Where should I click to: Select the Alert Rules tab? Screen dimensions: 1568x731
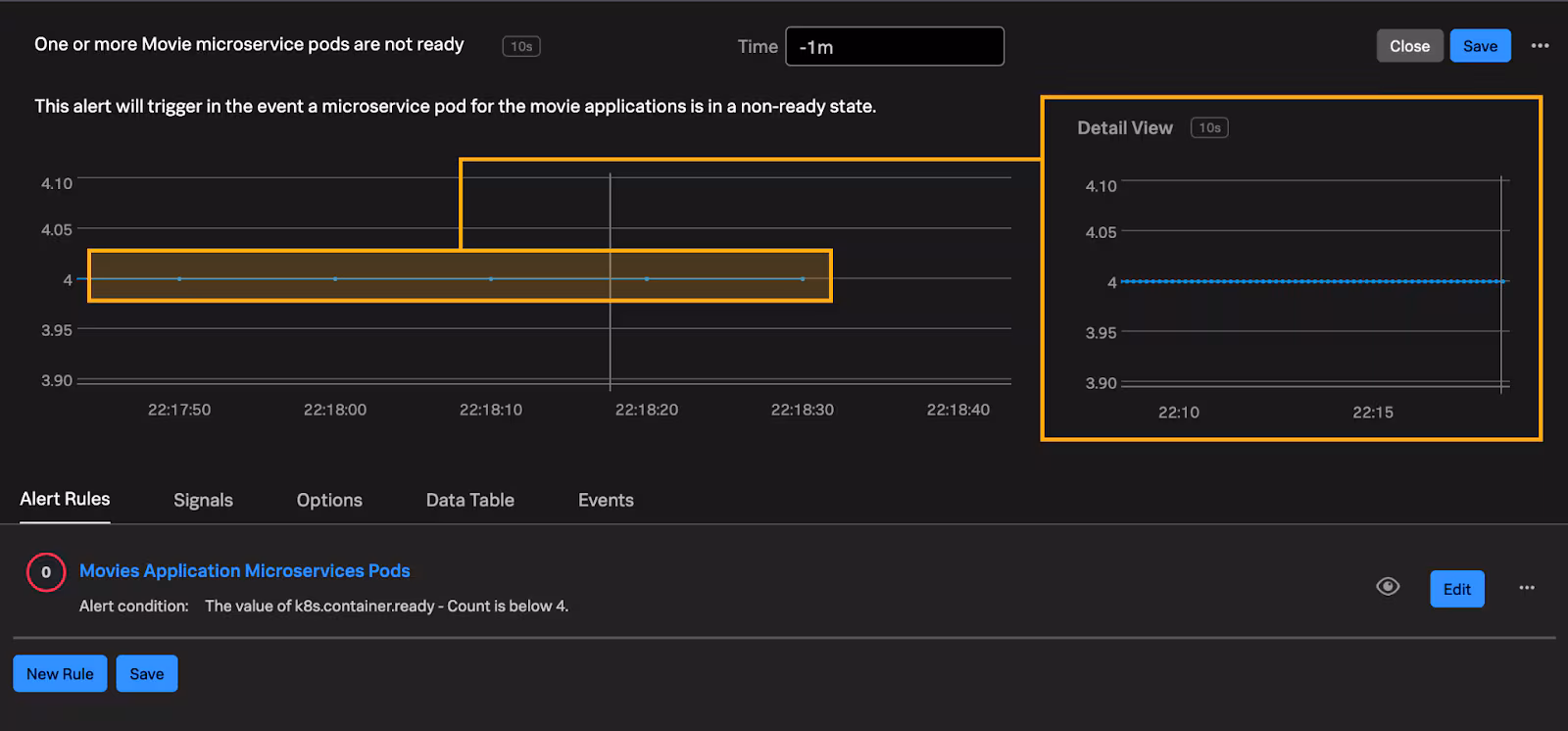[x=65, y=499]
